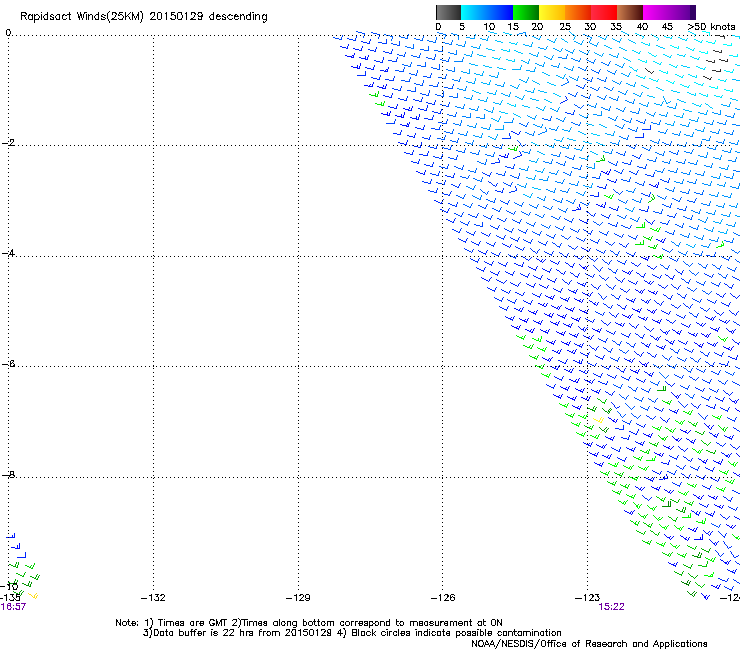Click the "-4" latitude axis label
Screen dimensions: 740x650
click(8, 253)
